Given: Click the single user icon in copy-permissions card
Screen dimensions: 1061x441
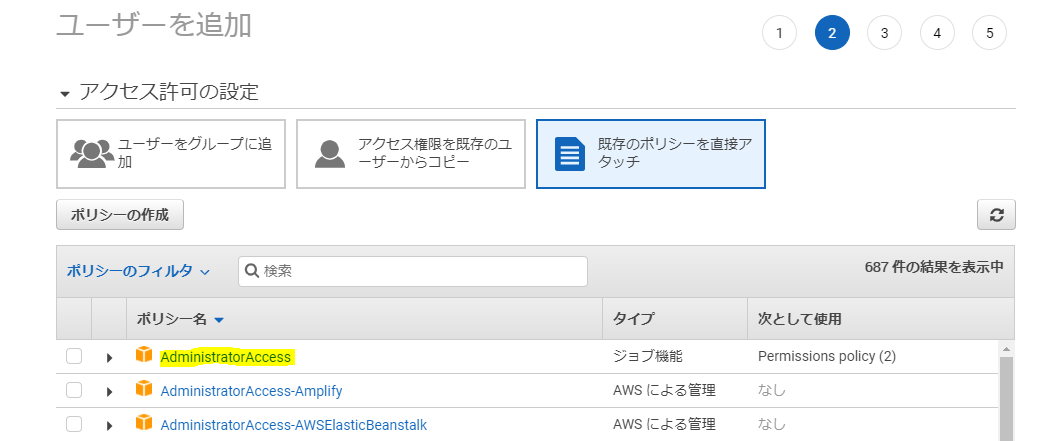Looking at the screenshot, I should pos(330,154).
